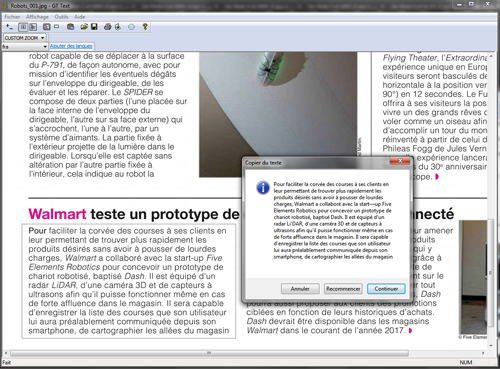Screen dimensions: 500x369
Task: Select the cursor selection mode icon
Action: [x=33, y=27]
